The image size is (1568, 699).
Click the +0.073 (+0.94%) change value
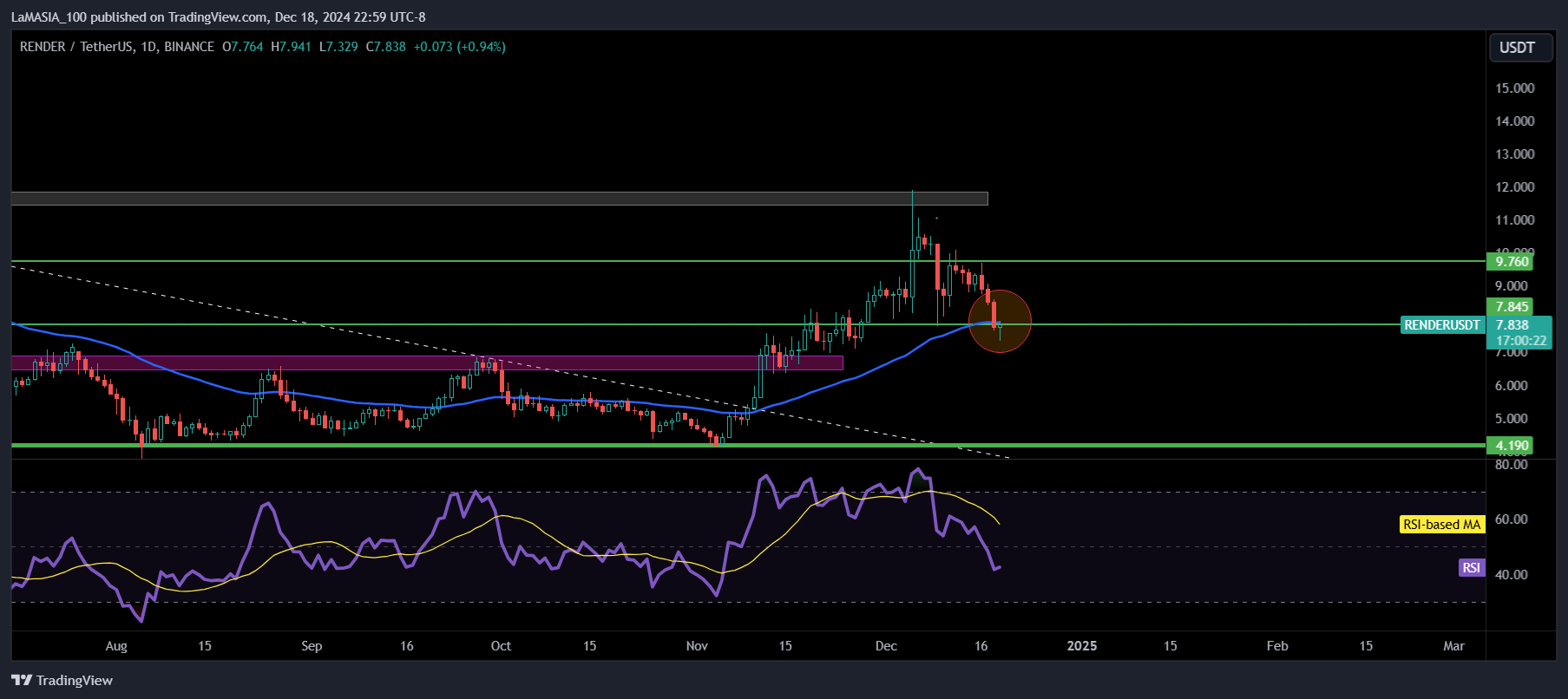460,47
